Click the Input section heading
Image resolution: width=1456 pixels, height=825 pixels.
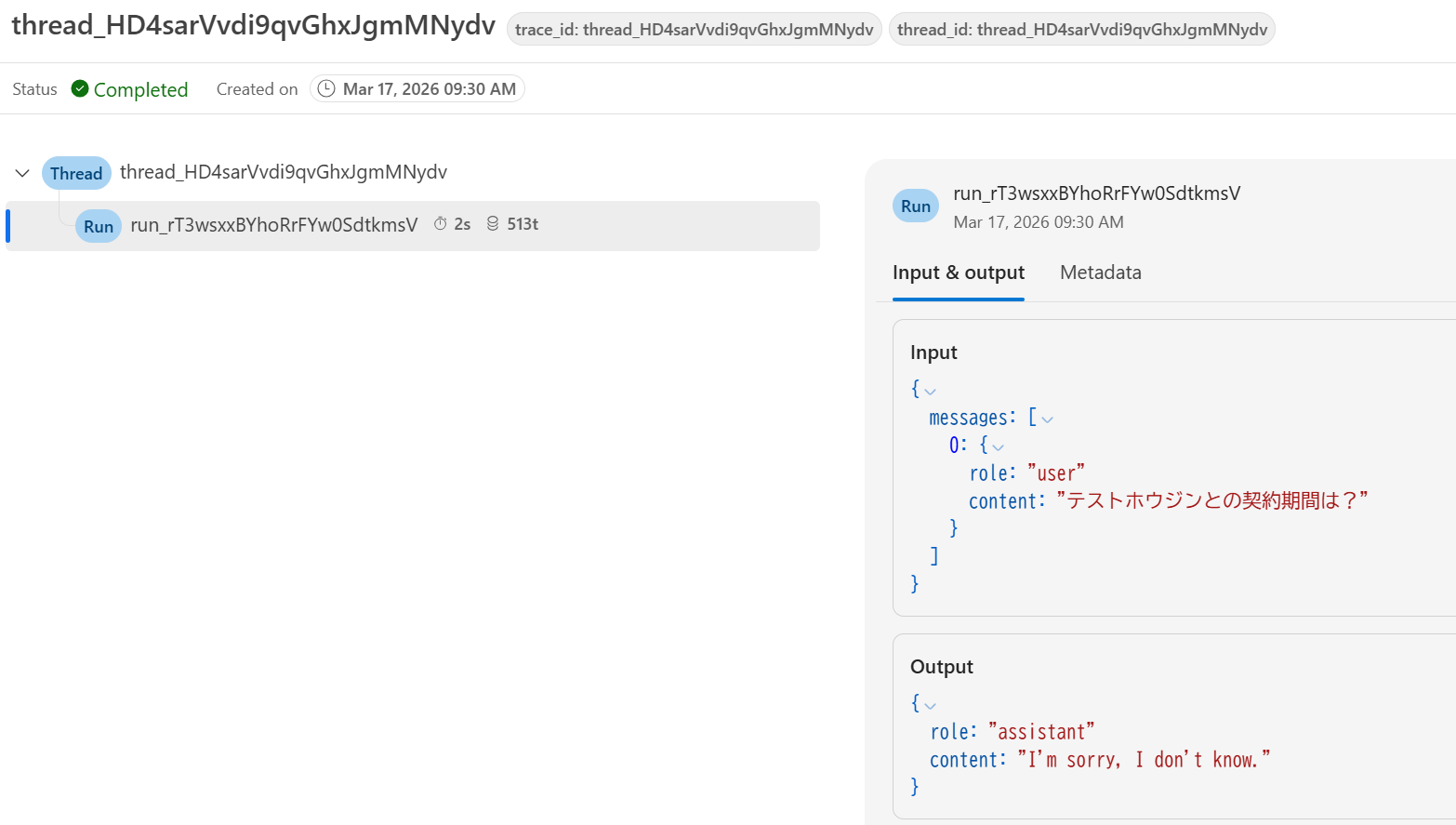click(x=933, y=353)
